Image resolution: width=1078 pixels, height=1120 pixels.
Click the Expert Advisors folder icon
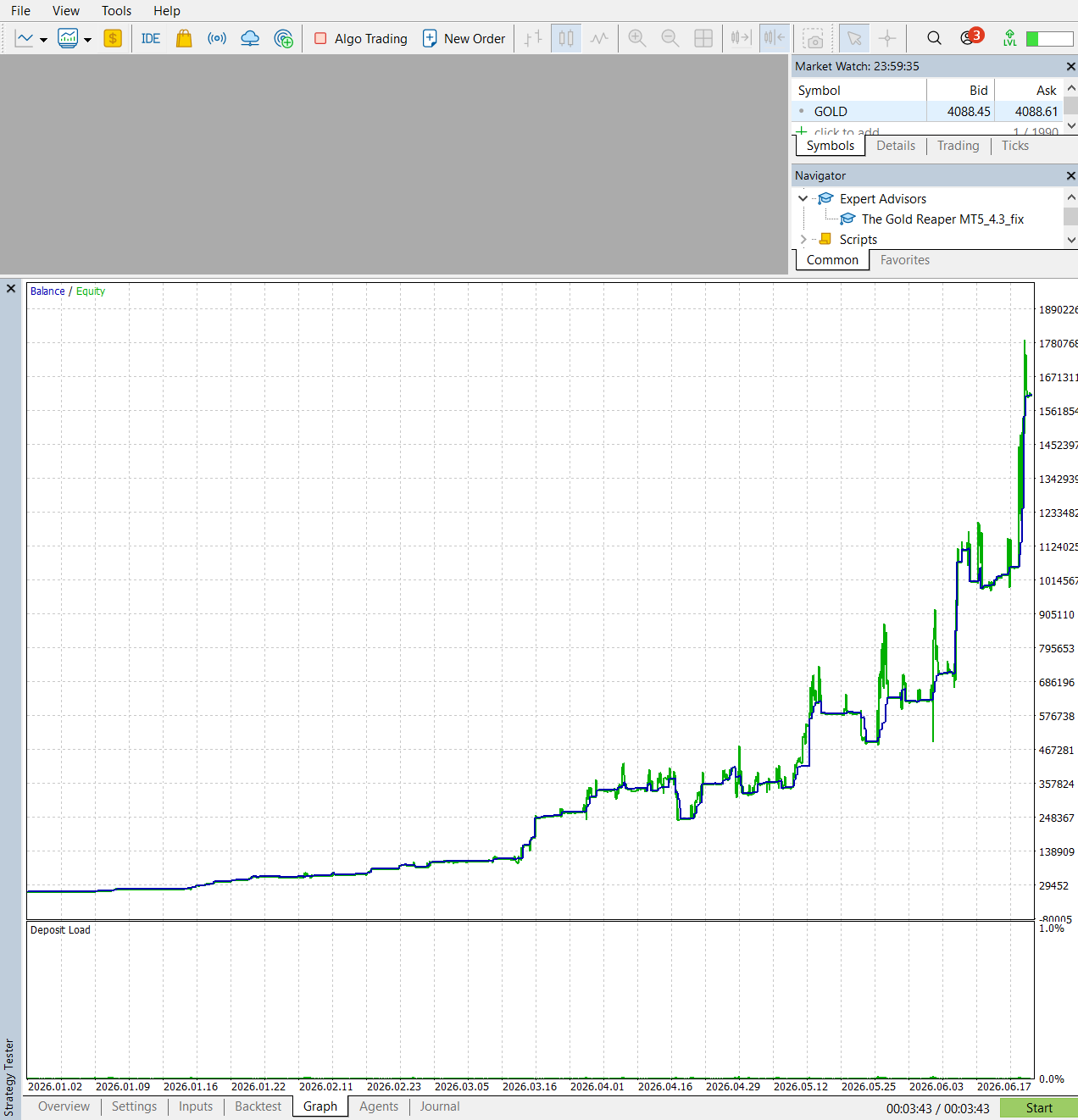(825, 198)
